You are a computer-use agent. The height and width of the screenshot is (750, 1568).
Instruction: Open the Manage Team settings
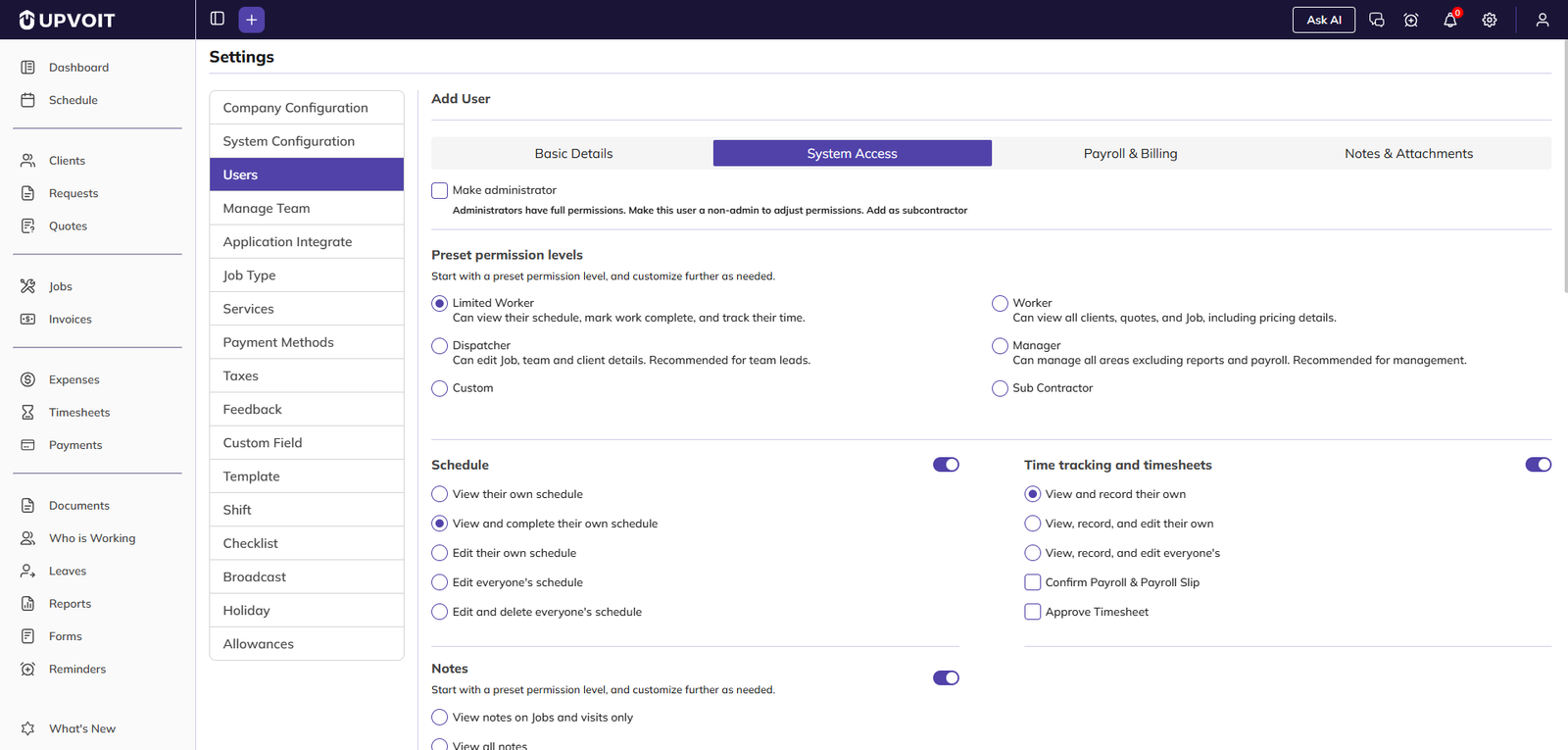point(307,208)
